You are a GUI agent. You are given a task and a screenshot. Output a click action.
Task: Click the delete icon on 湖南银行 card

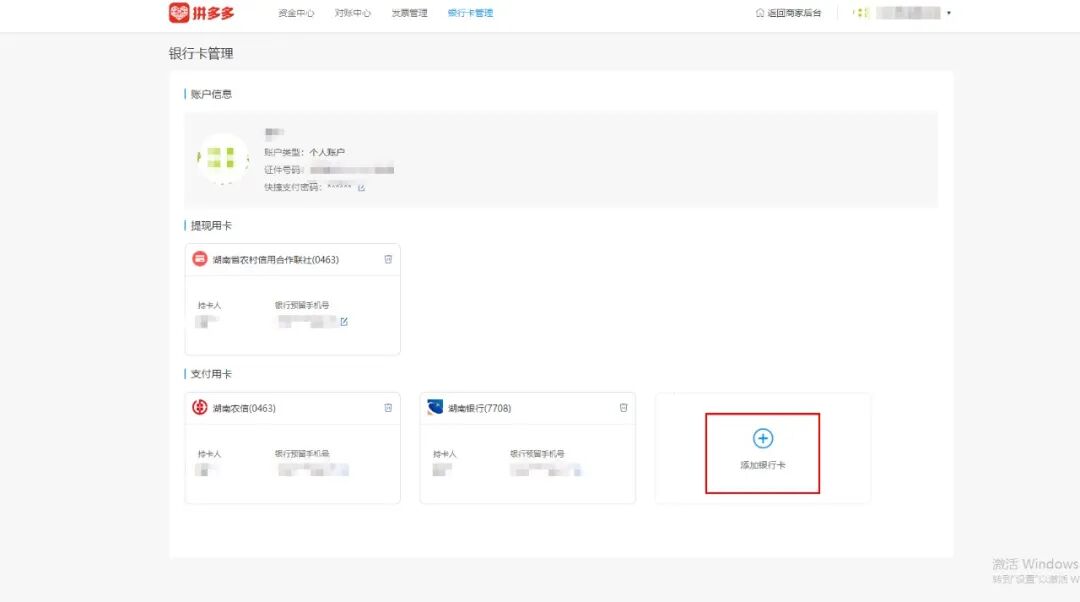pos(624,408)
